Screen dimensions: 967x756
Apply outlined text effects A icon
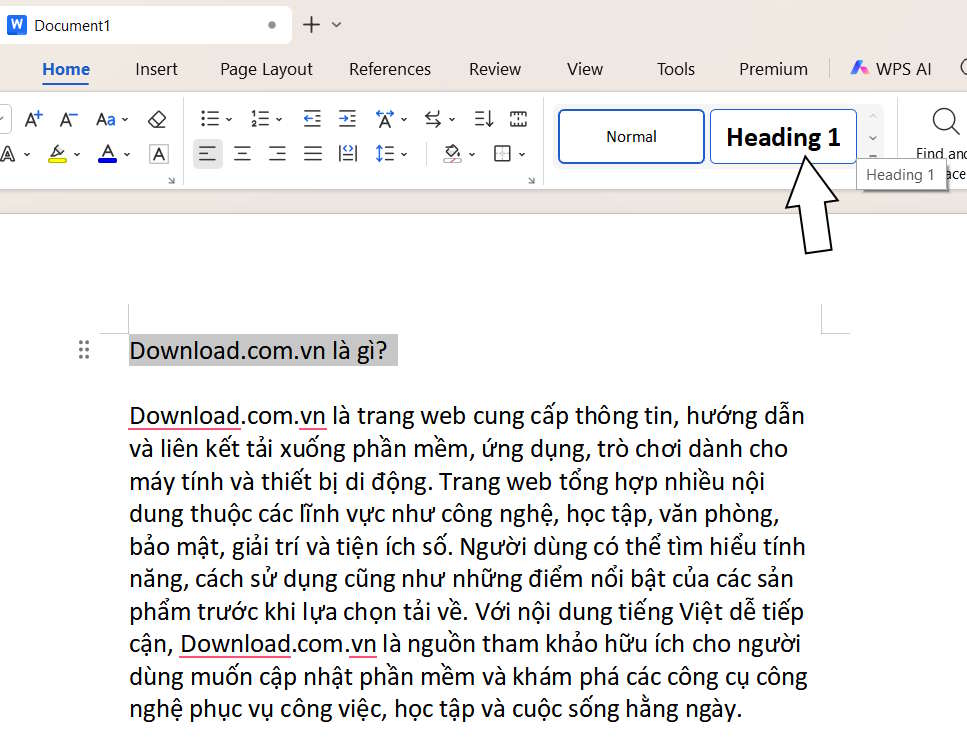coord(8,154)
